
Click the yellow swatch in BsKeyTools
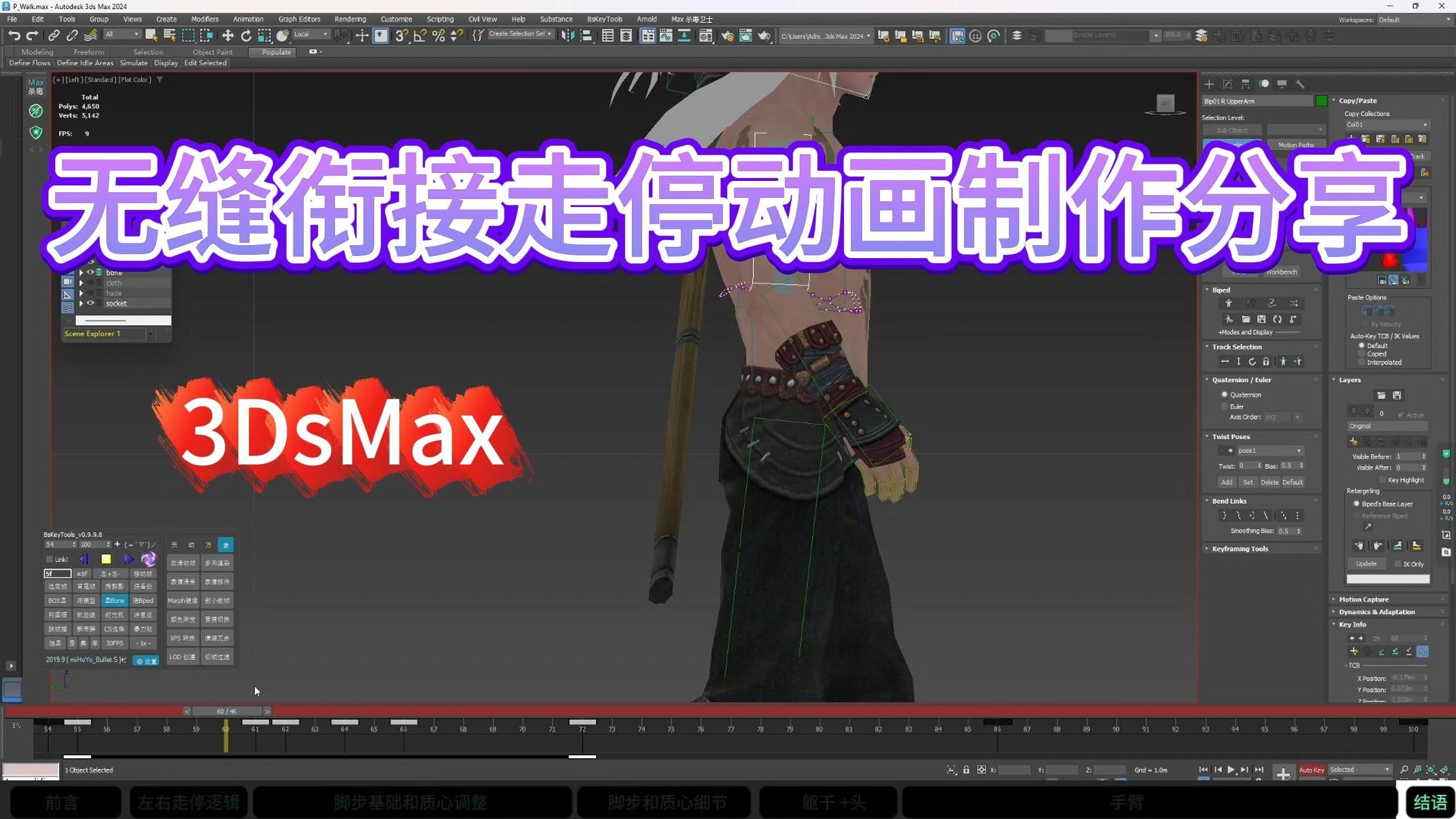[106, 559]
